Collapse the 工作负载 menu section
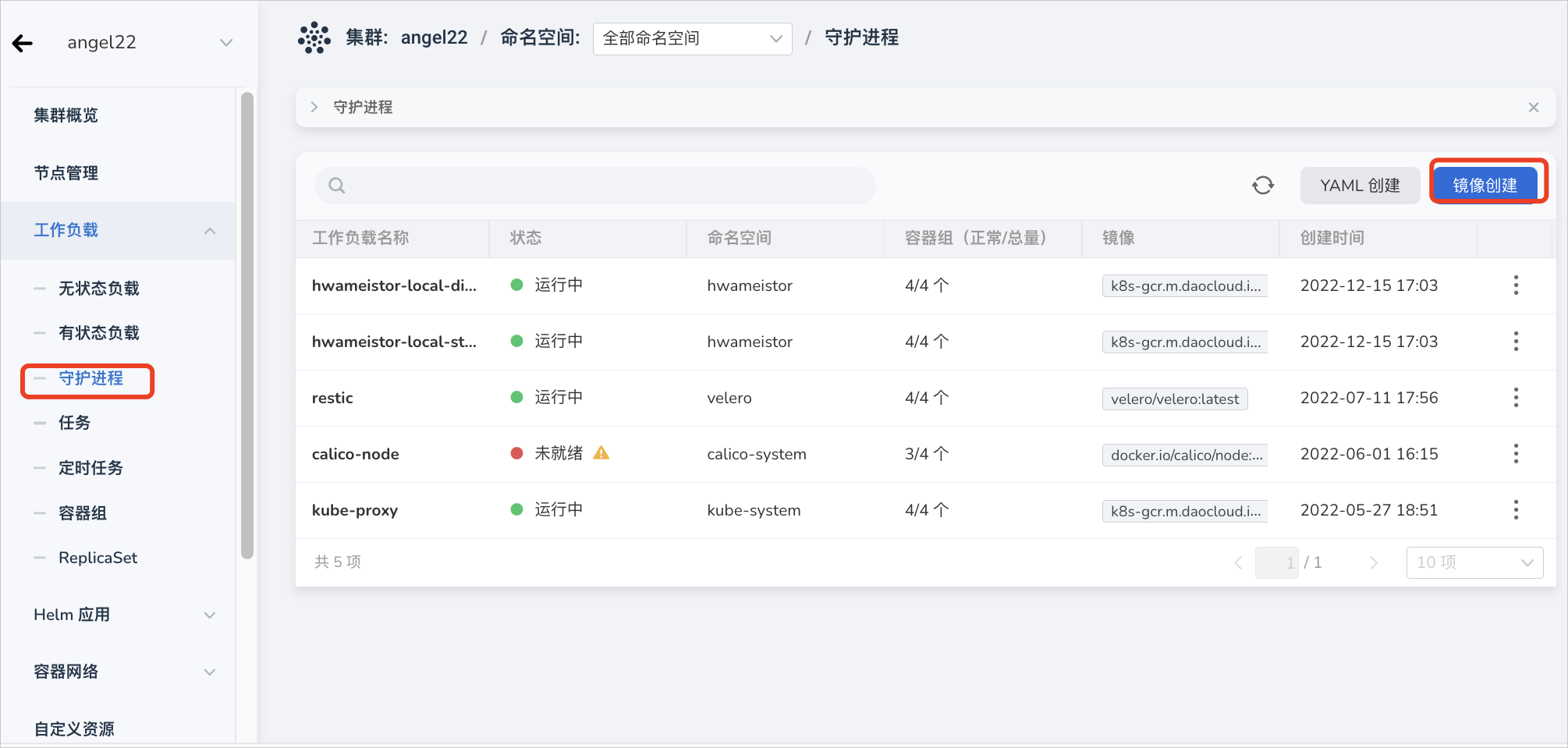This screenshot has height=748, width=1568. 210,231
